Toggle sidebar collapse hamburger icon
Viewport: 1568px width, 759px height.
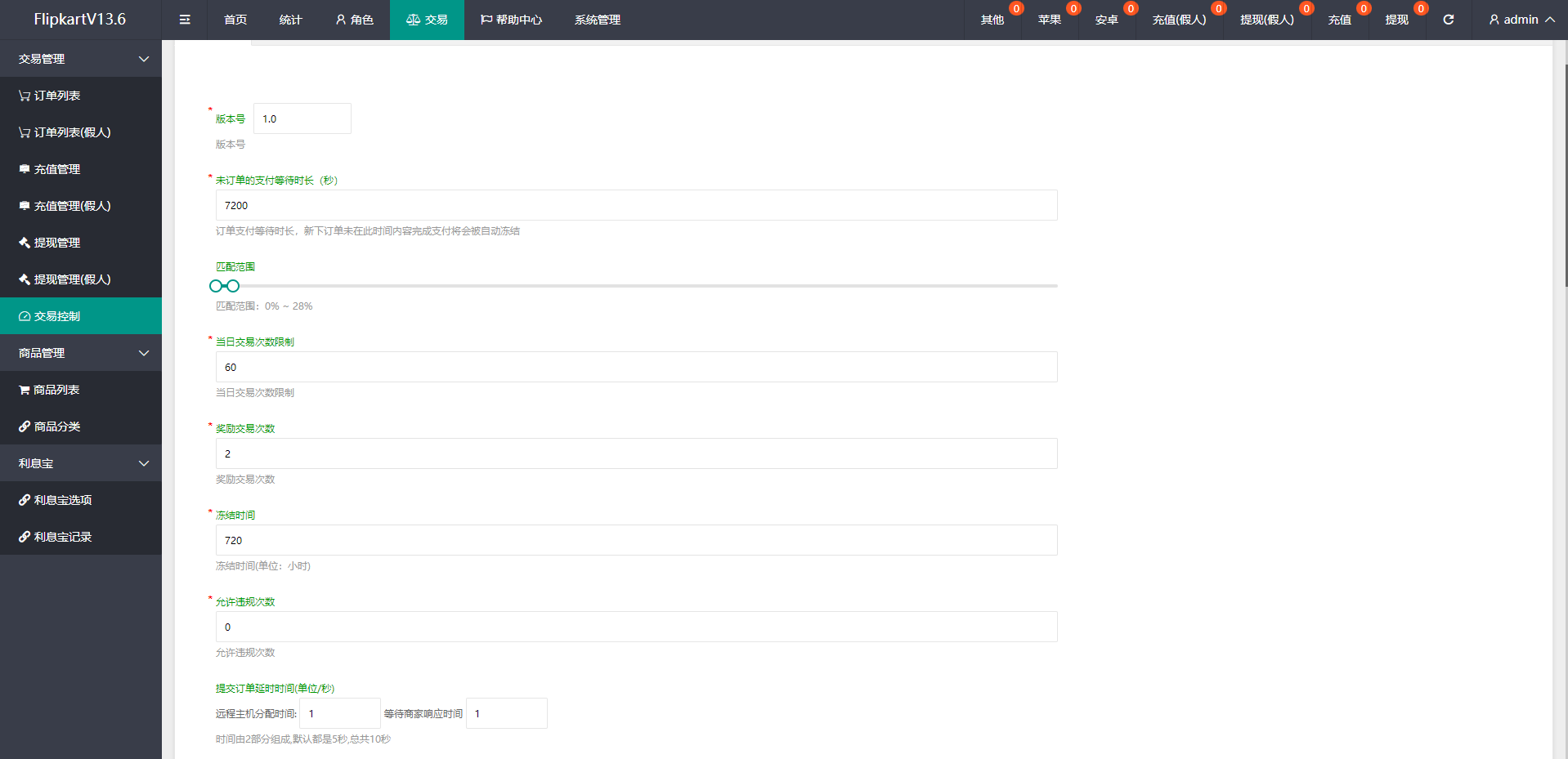coord(185,20)
